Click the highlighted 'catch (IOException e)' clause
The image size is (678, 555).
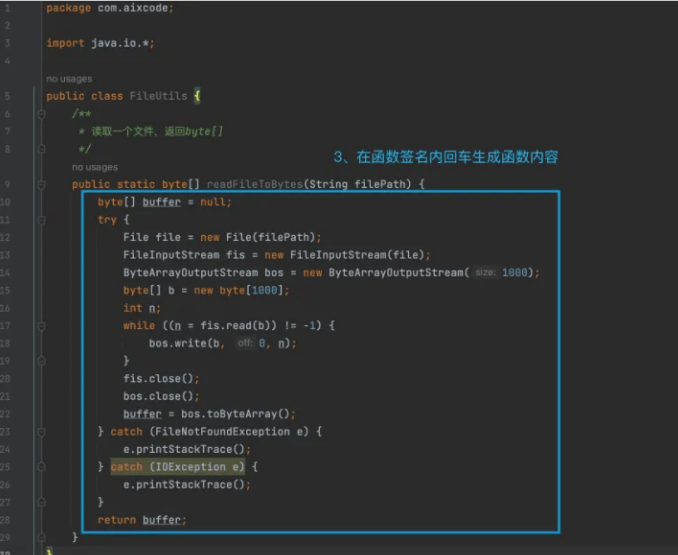(x=178, y=467)
